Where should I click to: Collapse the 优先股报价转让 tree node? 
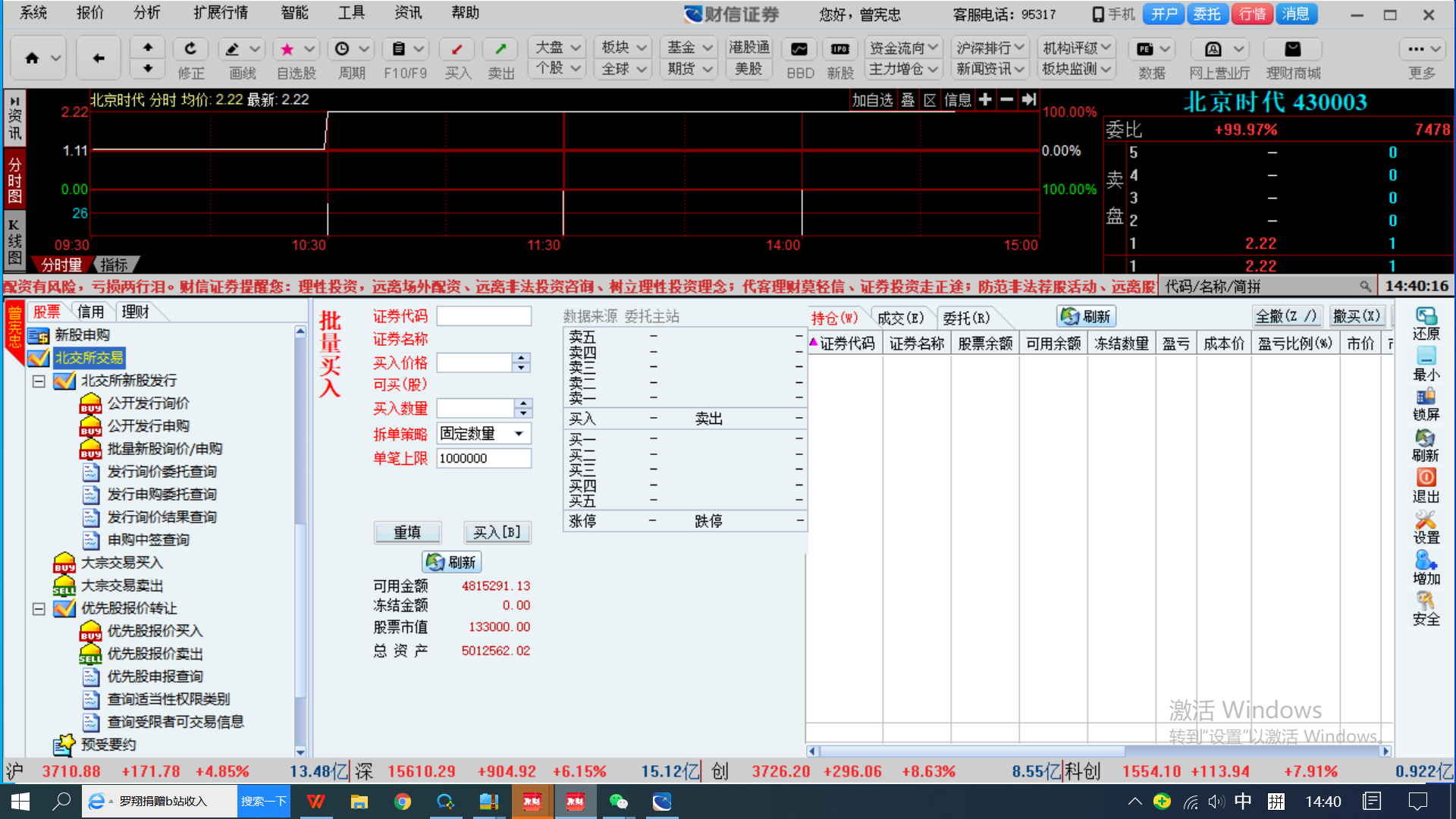39,608
